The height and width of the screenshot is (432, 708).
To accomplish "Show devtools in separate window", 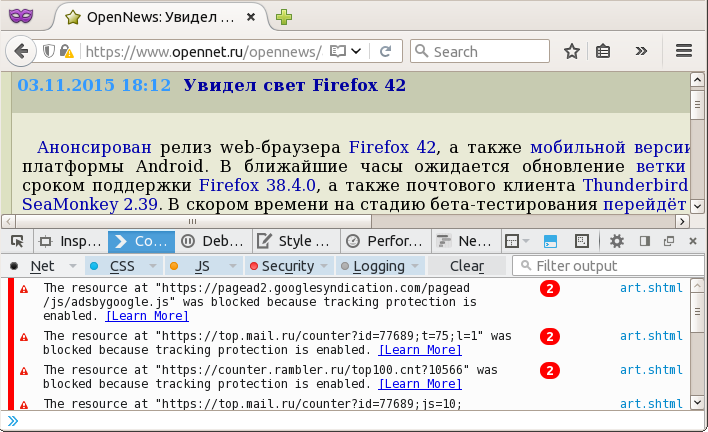I will (x=669, y=241).
